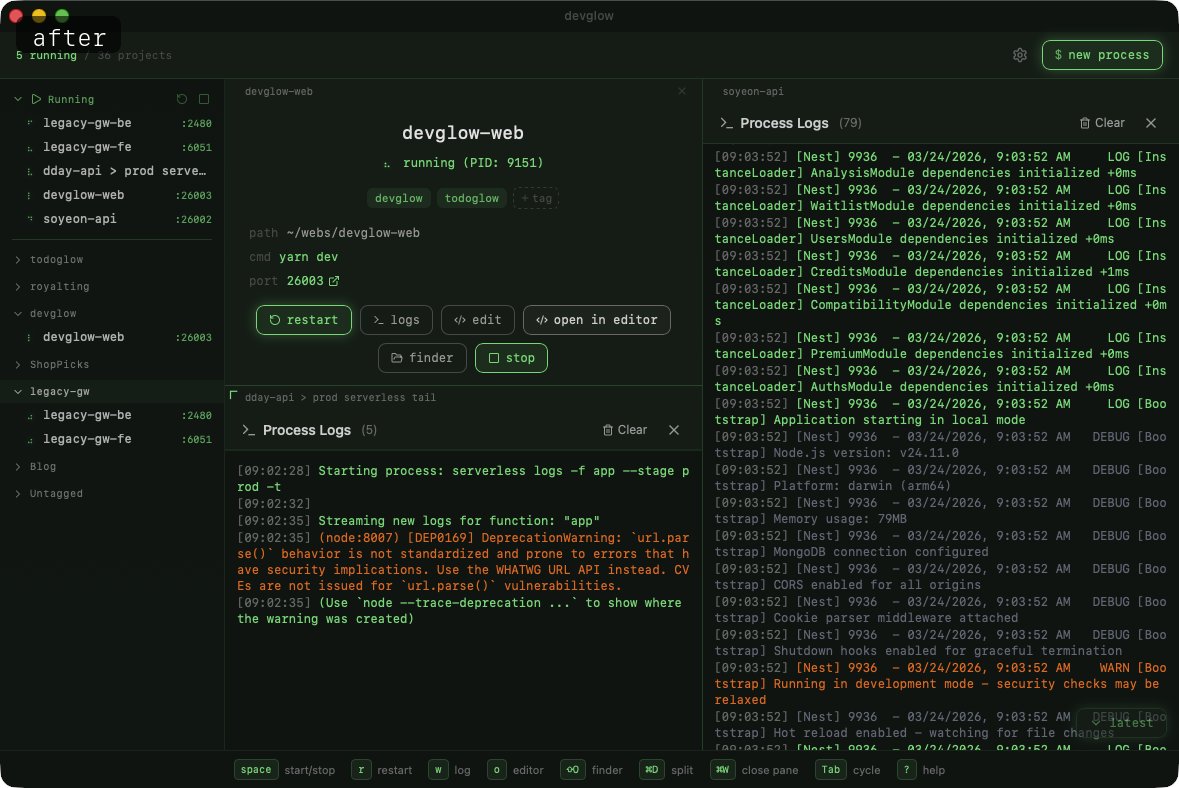Select devglow-web under devglow group
Image resolution: width=1179 pixels, height=788 pixels.
(119, 338)
